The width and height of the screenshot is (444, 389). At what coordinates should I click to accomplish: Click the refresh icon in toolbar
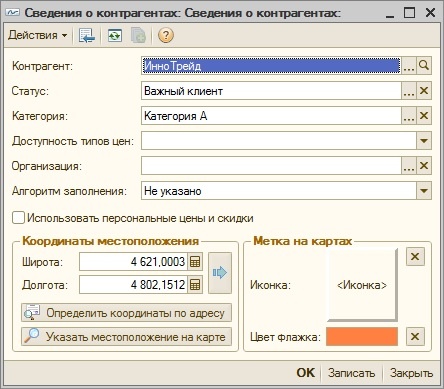(x=115, y=35)
